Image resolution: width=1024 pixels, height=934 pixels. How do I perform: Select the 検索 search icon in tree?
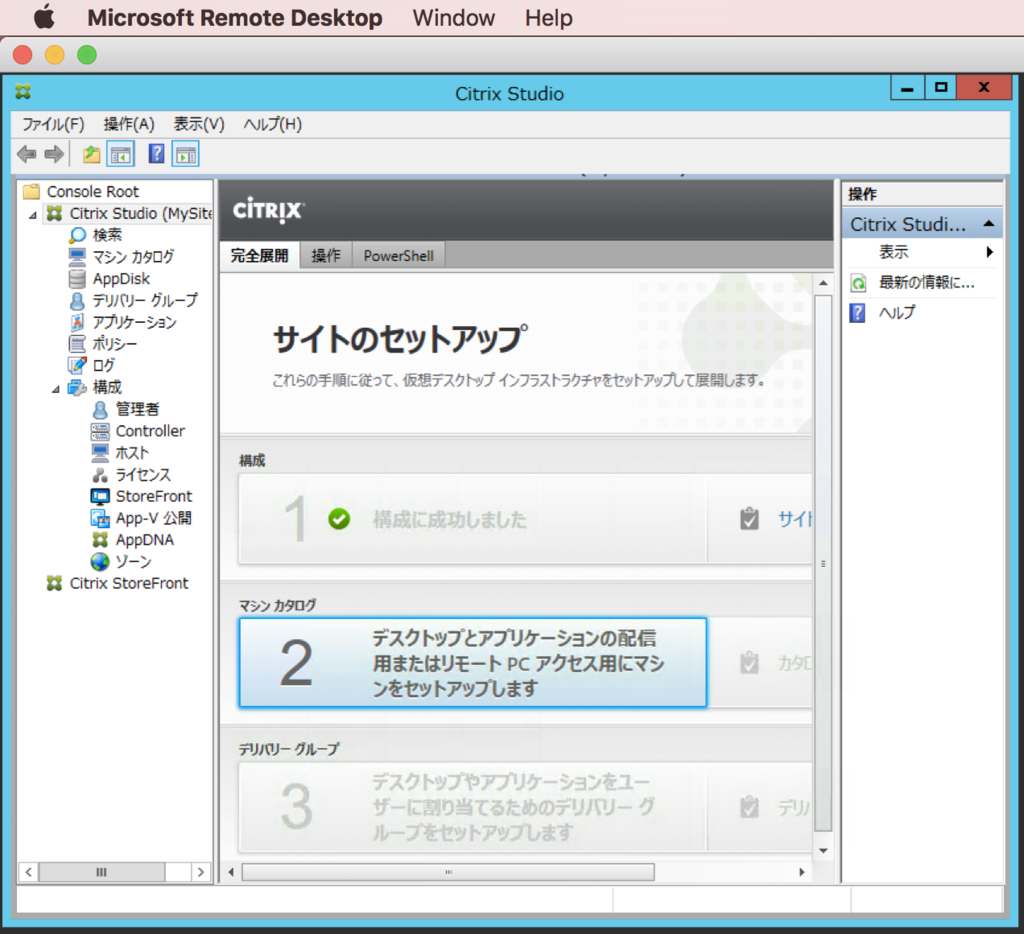78,235
